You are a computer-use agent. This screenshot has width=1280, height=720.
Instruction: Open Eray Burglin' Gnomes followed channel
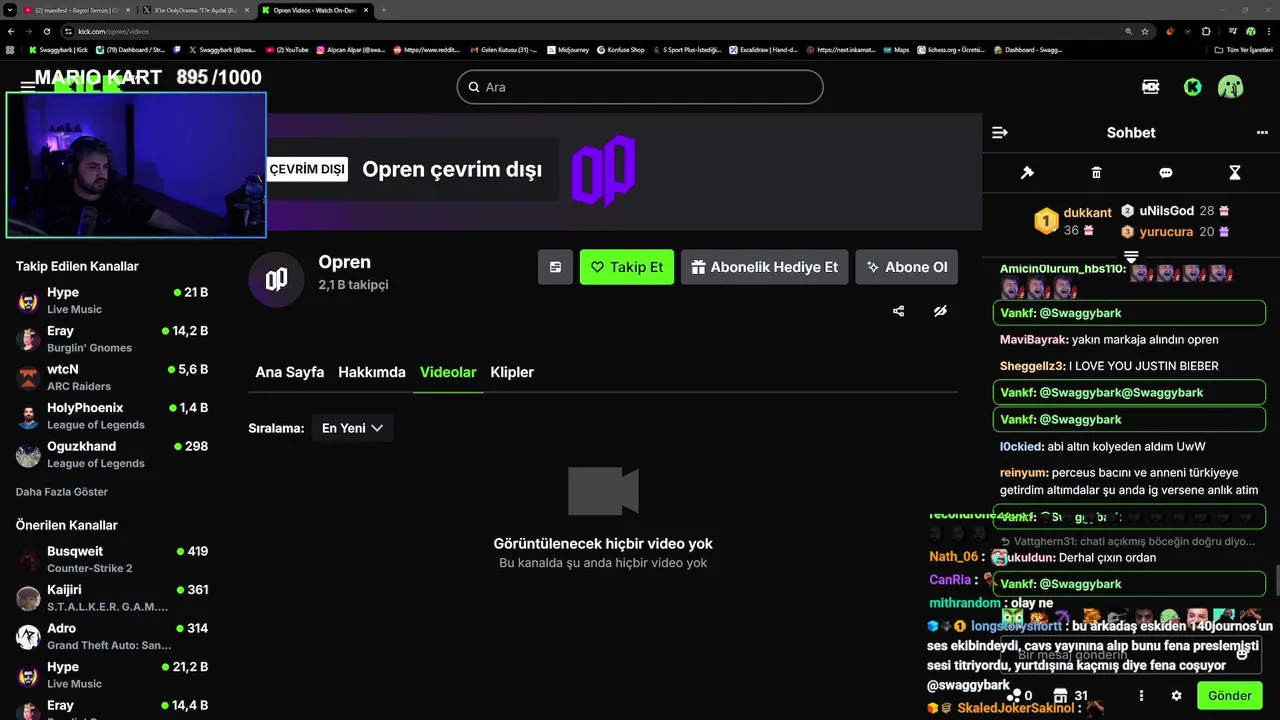click(112, 339)
